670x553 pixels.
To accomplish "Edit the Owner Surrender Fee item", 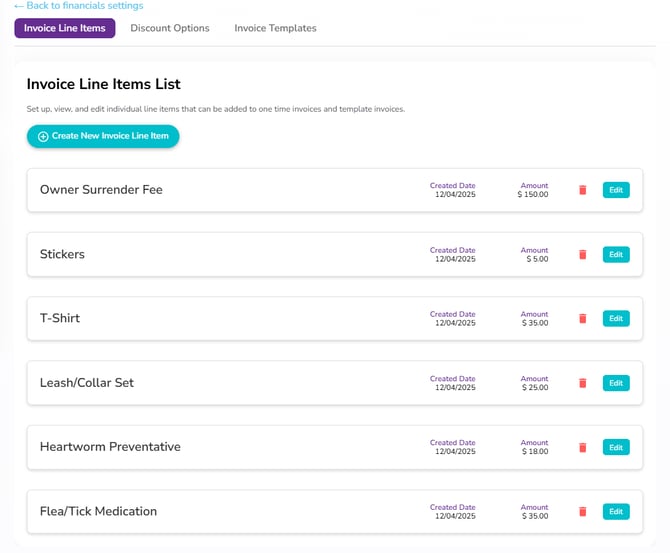I will coord(616,190).
